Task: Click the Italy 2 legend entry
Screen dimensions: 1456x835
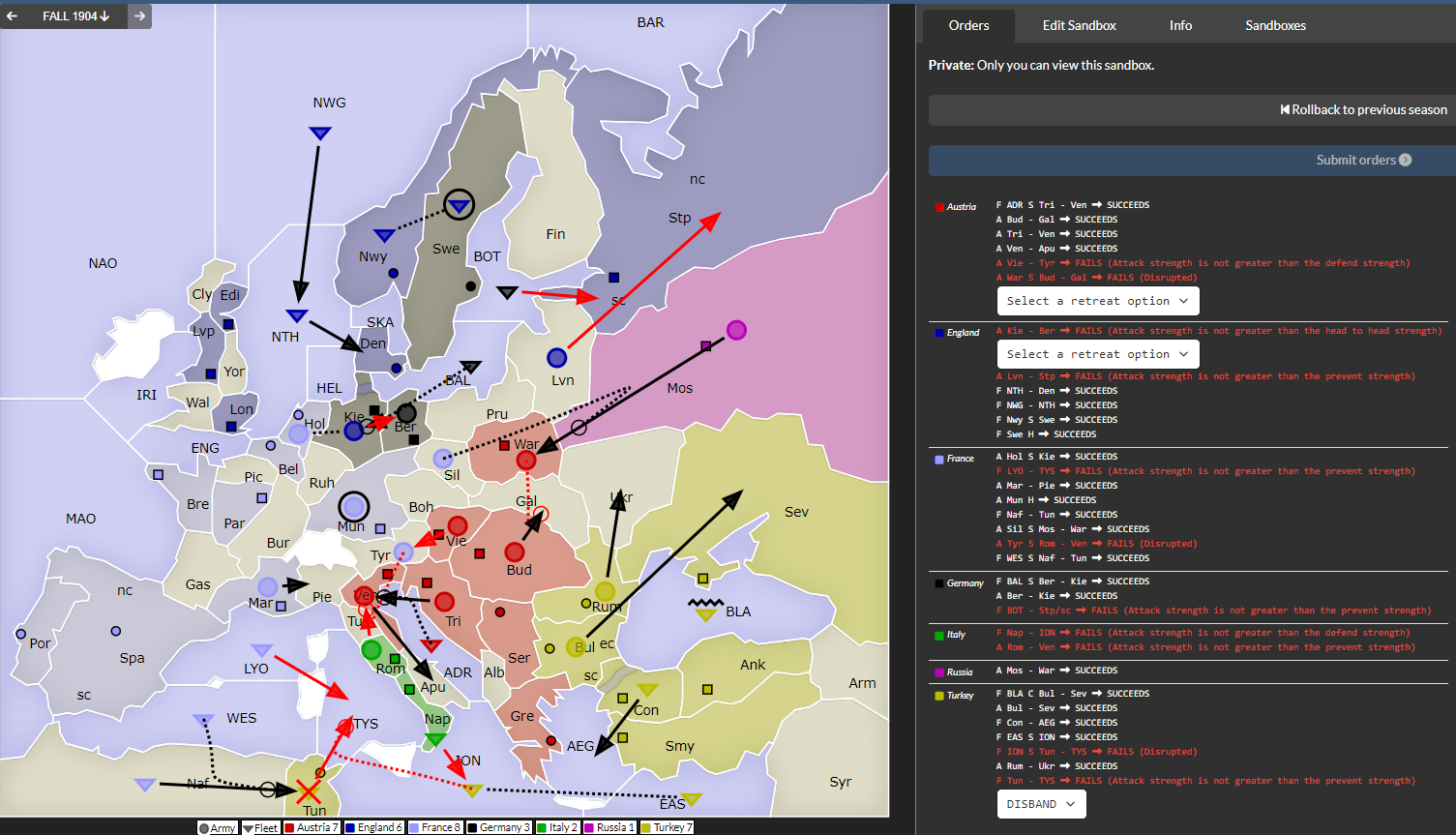Action: pos(557,827)
